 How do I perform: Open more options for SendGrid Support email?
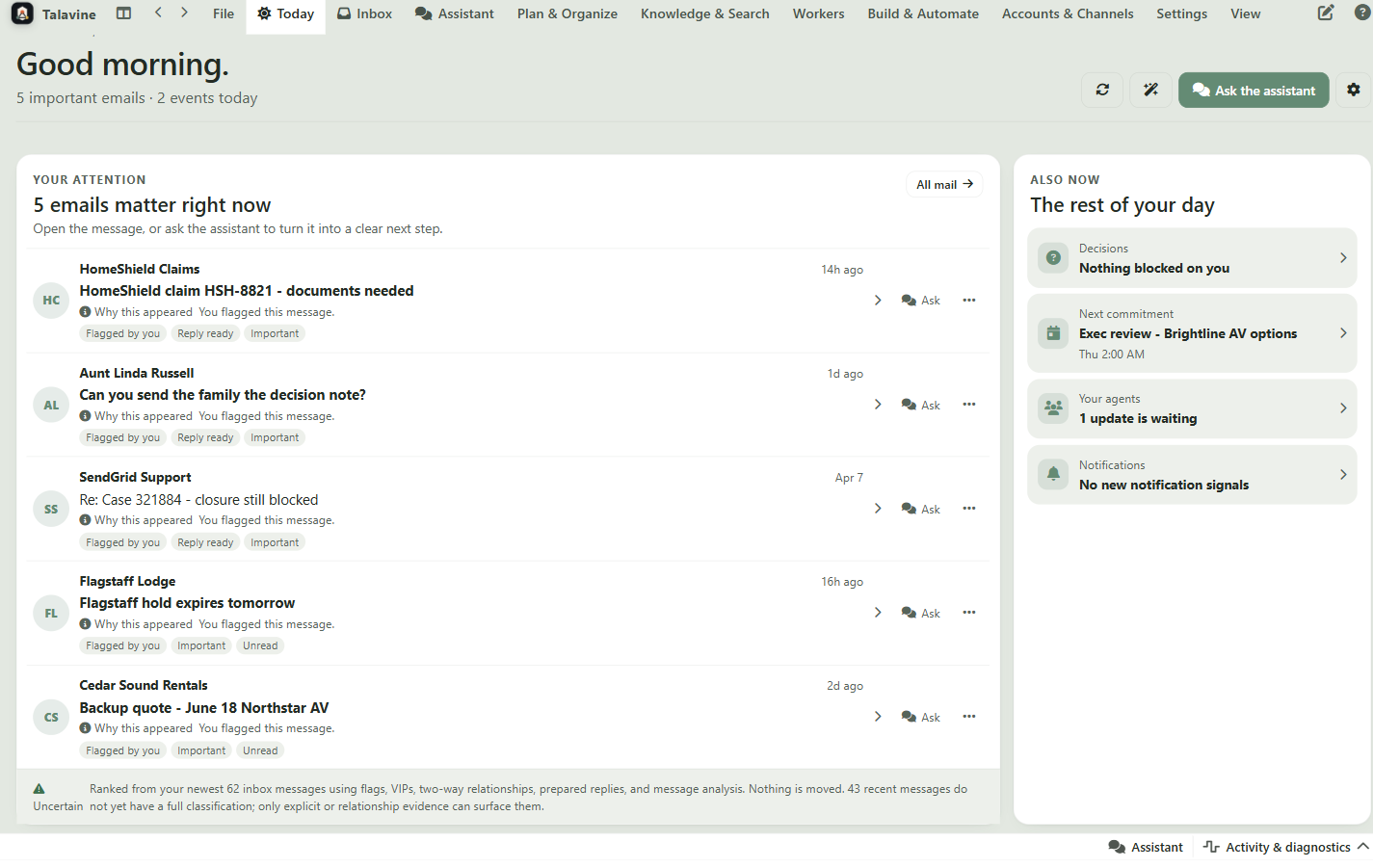click(x=969, y=509)
